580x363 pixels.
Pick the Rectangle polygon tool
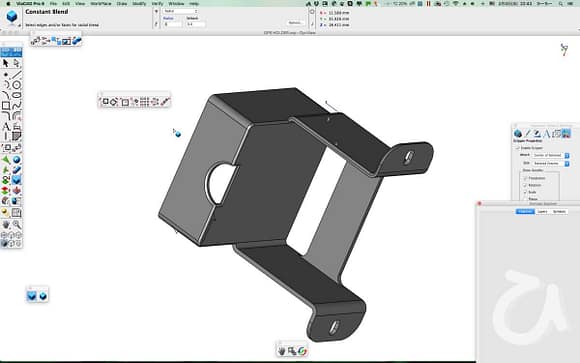(6, 105)
